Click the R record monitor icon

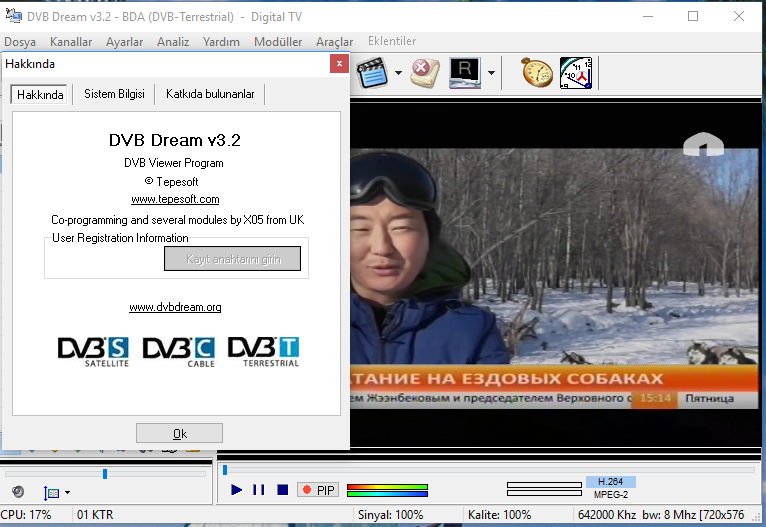point(465,73)
